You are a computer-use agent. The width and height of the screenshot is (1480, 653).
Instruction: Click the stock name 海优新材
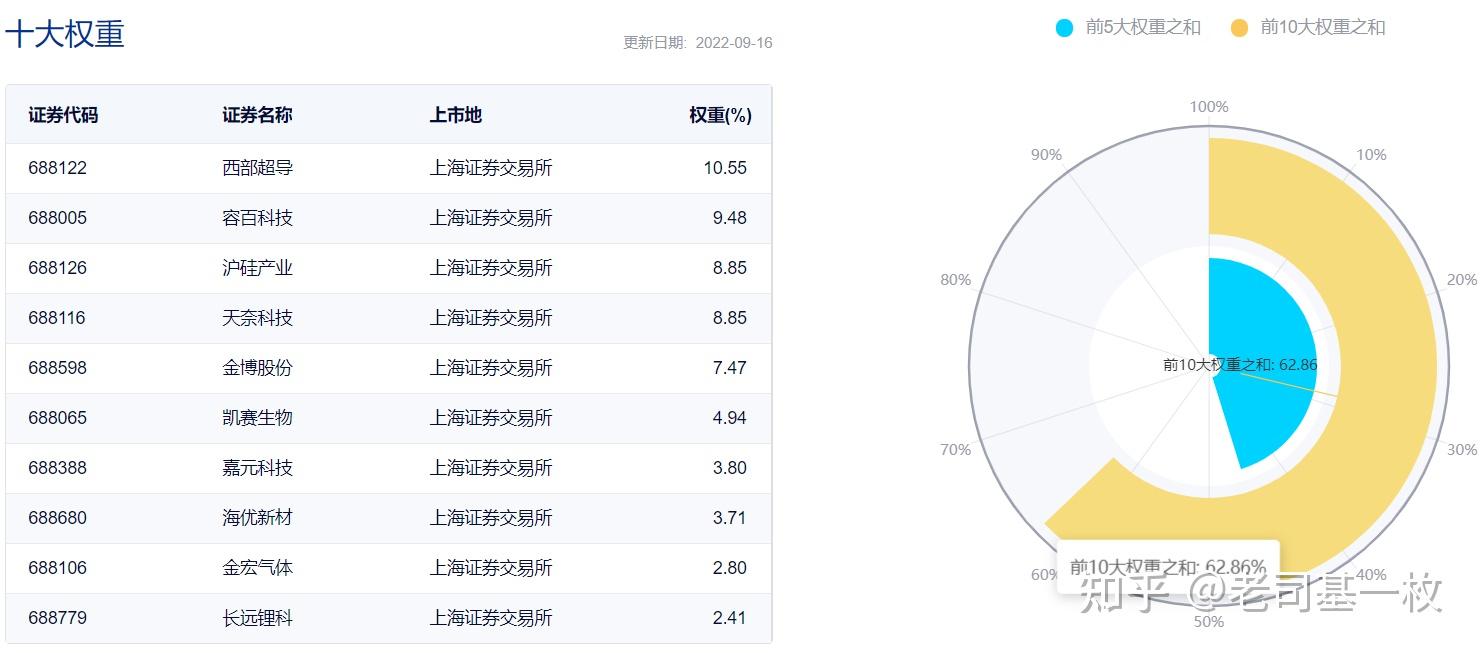[x=257, y=518]
